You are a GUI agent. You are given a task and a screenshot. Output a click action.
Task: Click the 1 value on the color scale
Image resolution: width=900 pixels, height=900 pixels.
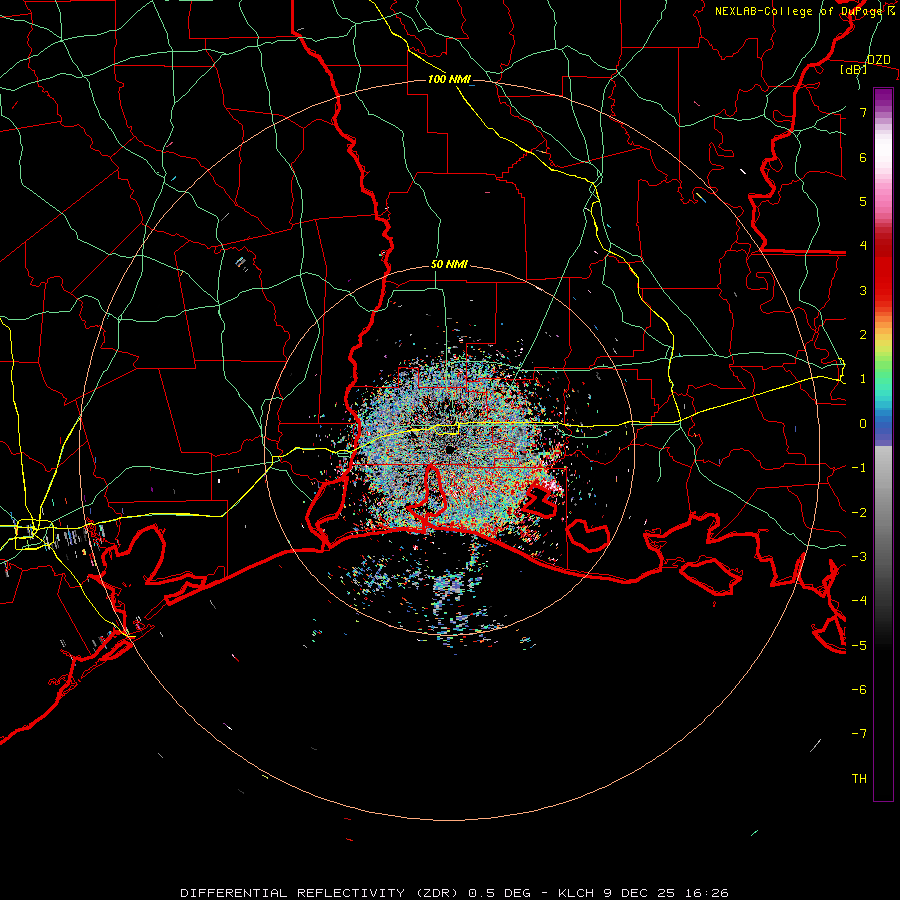[x=863, y=379]
